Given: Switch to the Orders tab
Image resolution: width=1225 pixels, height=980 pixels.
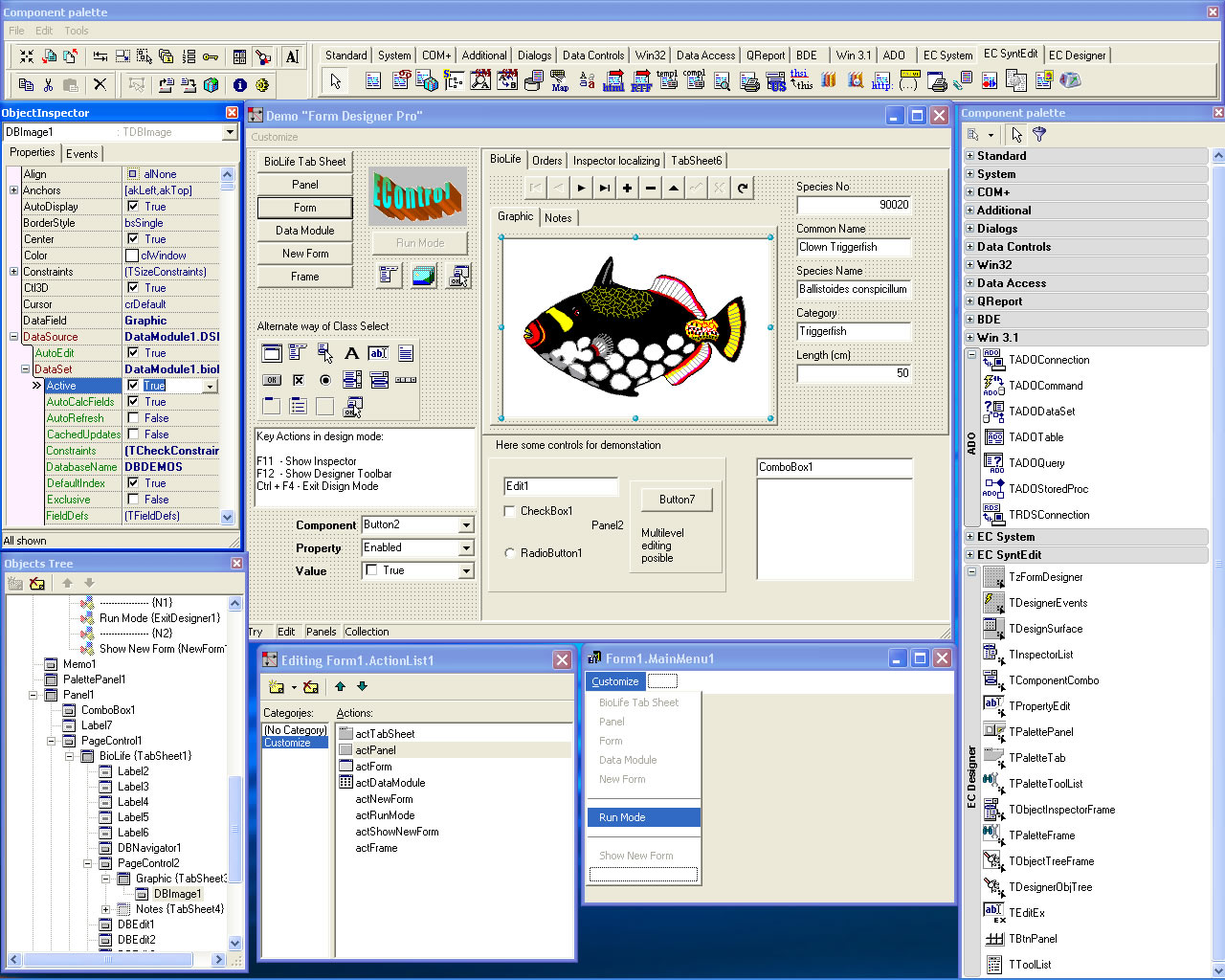Looking at the screenshot, I should pos(546,161).
